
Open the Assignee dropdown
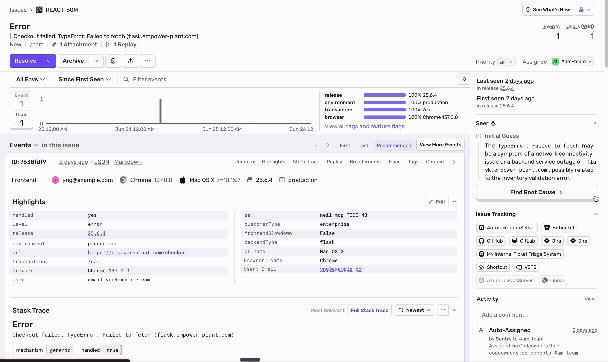[x=572, y=62]
